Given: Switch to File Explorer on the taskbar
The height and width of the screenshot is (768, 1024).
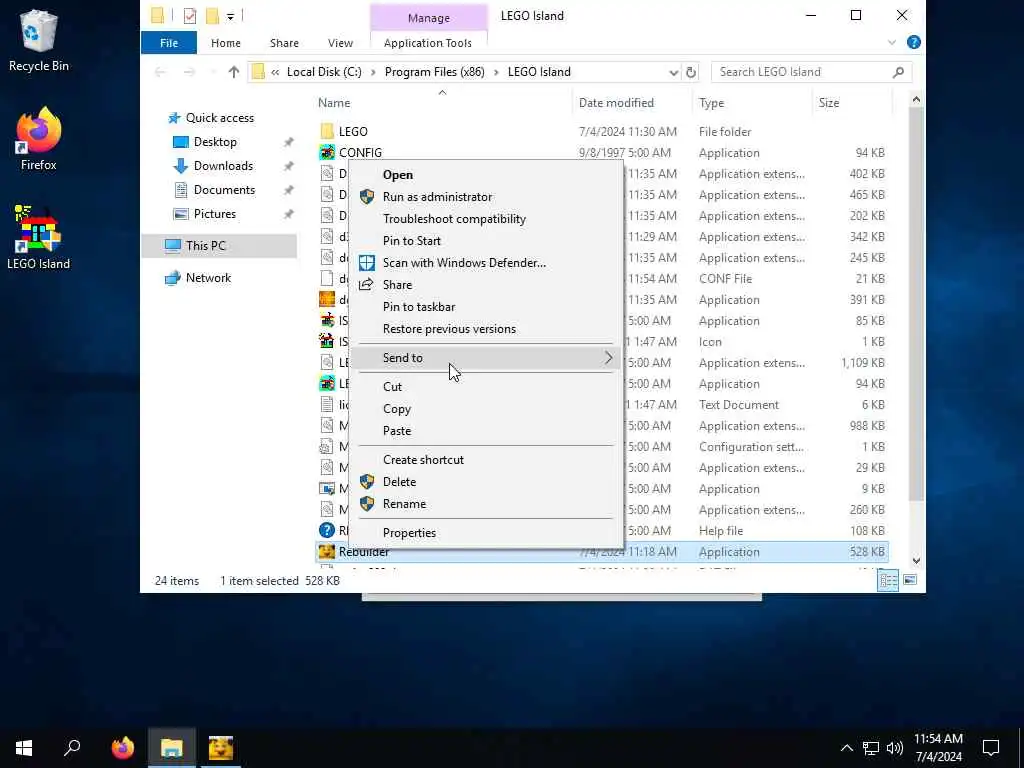Looking at the screenshot, I should click(171, 748).
